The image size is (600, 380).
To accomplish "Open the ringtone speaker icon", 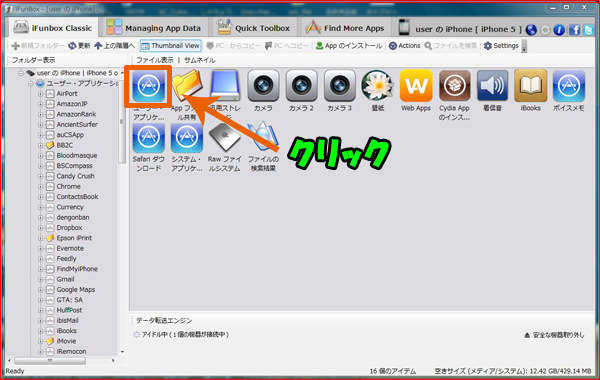I will click(x=492, y=86).
